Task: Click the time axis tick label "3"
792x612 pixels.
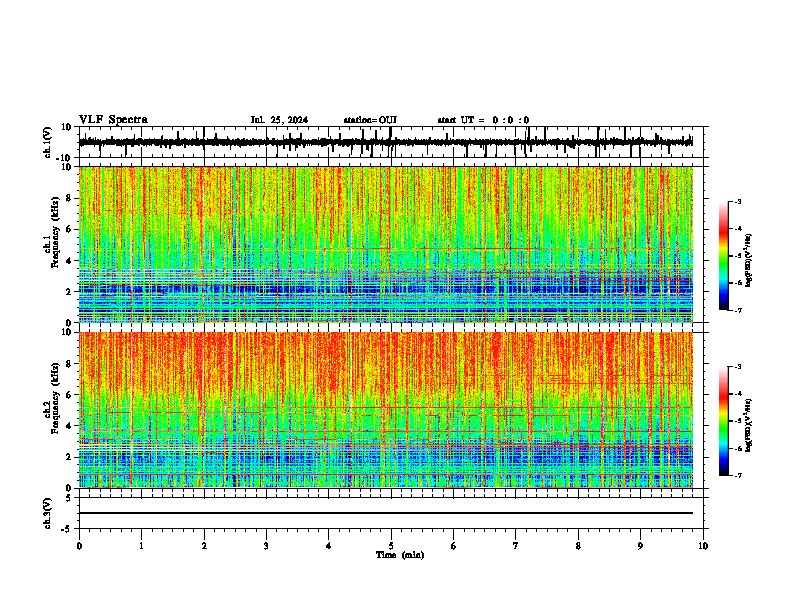Action: [266, 546]
